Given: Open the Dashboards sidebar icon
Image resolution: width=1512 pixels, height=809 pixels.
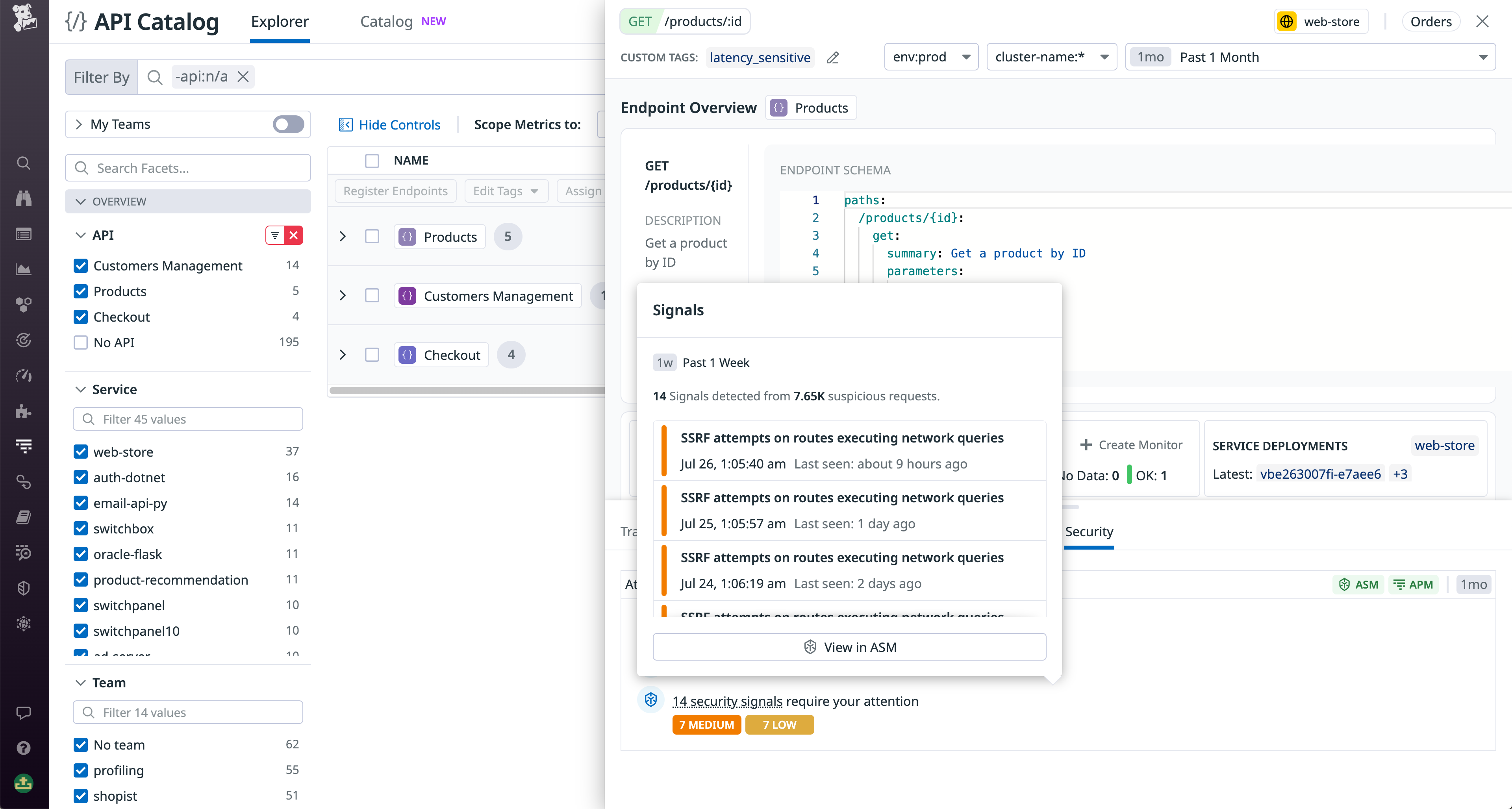Looking at the screenshot, I should [24, 233].
